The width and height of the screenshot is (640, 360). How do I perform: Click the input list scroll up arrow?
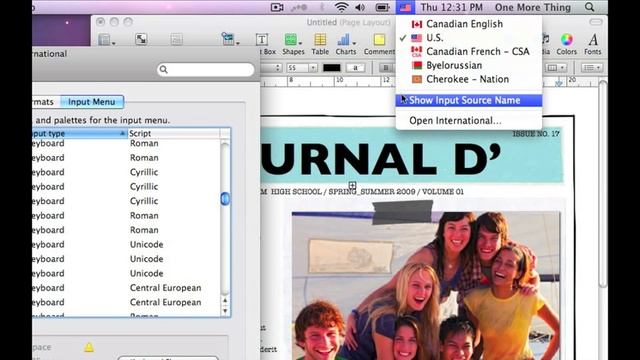(x=225, y=301)
